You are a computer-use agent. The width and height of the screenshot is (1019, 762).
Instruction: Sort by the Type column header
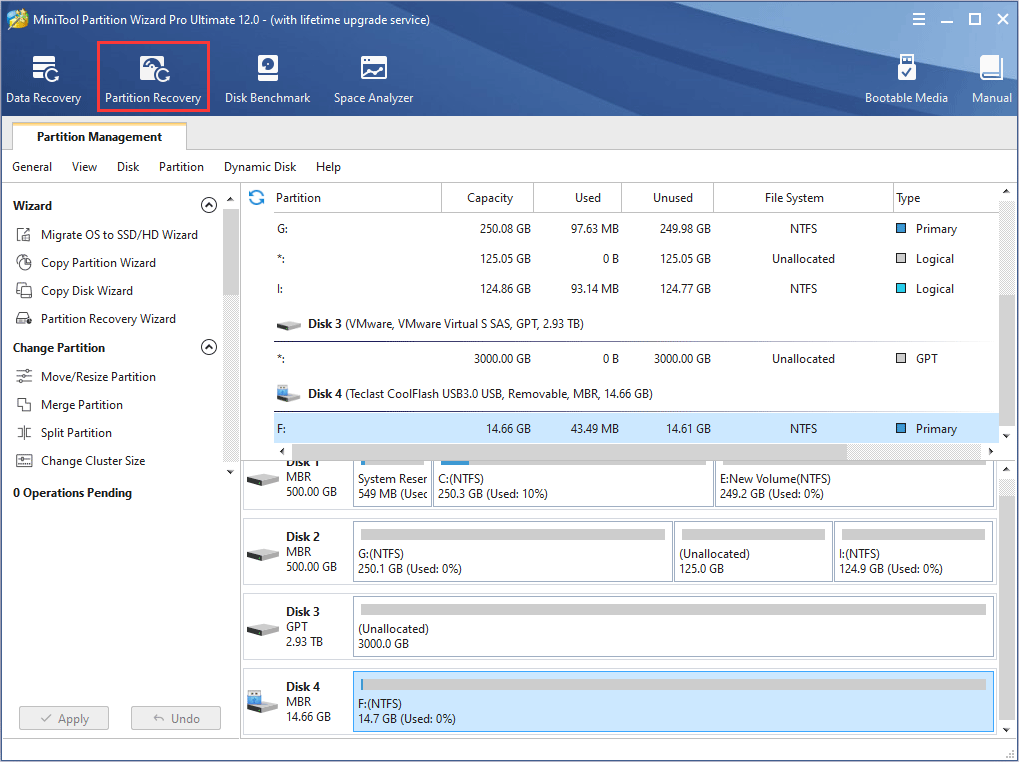pos(946,197)
